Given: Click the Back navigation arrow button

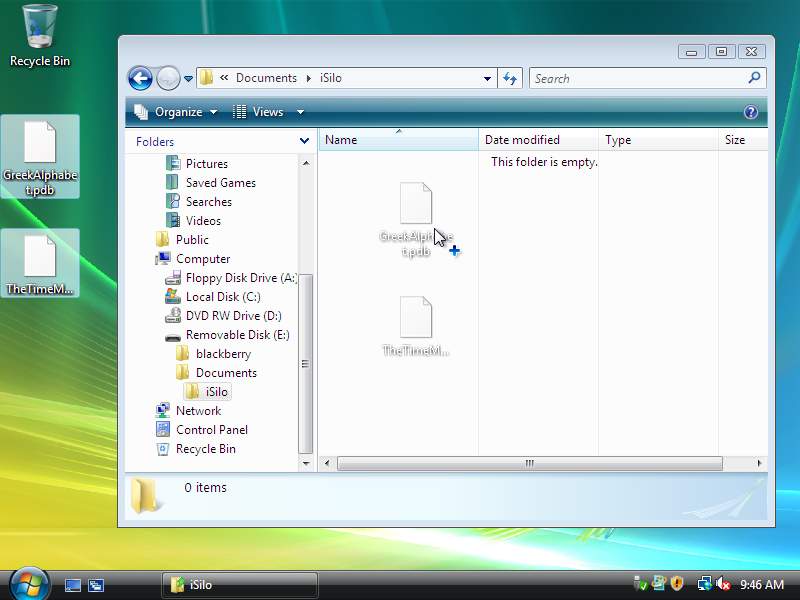Looking at the screenshot, I should pyautogui.click(x=140, y=78).
